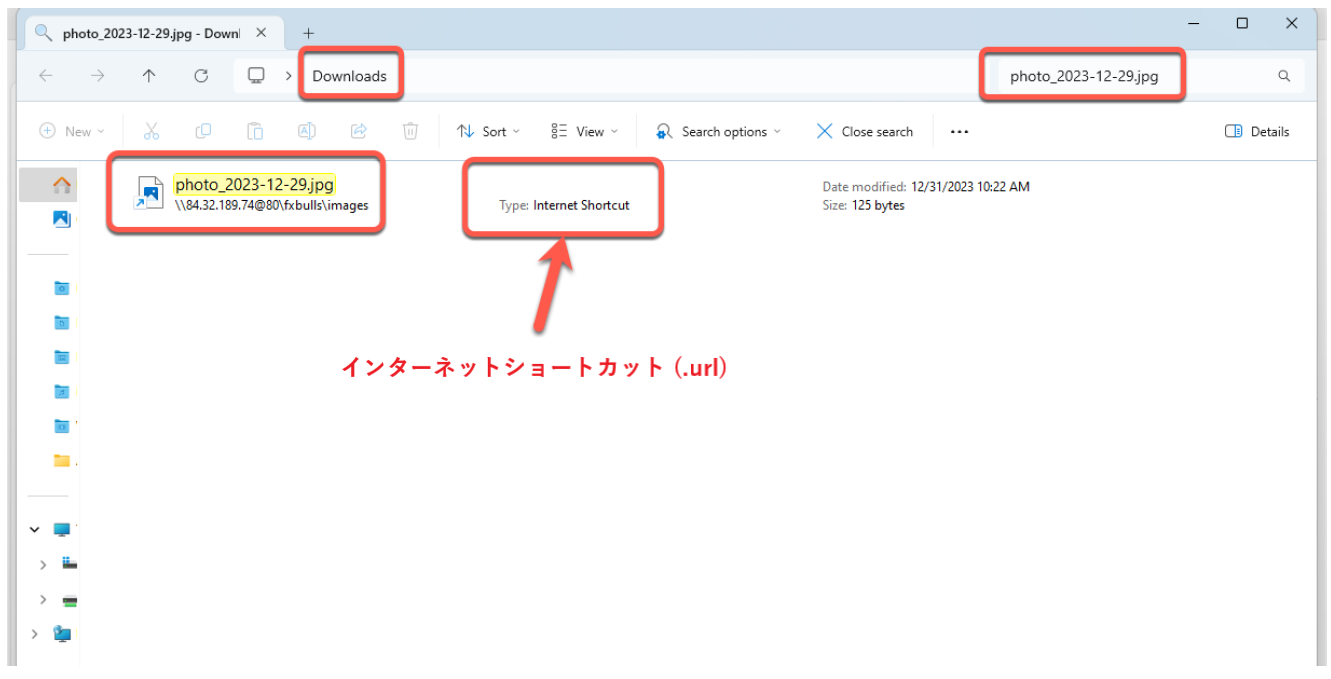Viewport: 1331px width, 679px height.
Task: Click the magnifier icon in search box
Action: [1284, 76]
